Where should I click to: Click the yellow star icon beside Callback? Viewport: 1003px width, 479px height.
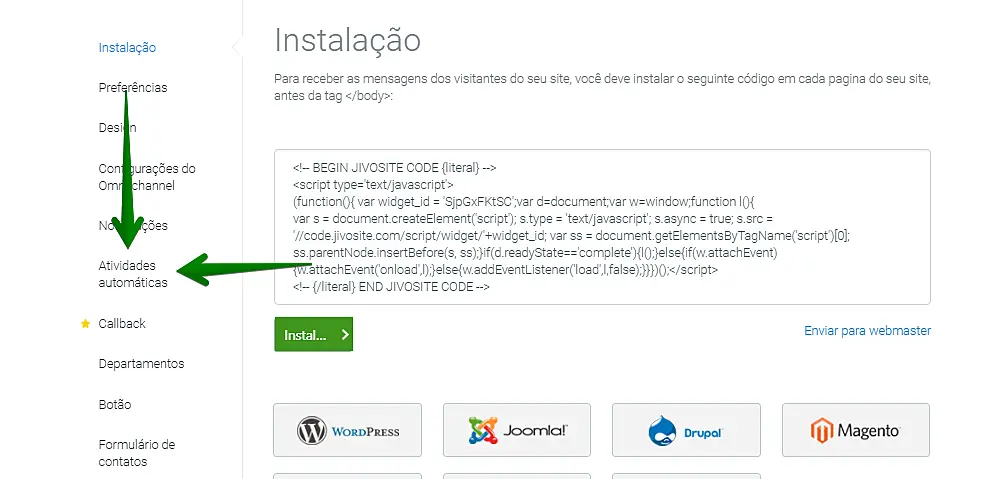tap(85, 324)
